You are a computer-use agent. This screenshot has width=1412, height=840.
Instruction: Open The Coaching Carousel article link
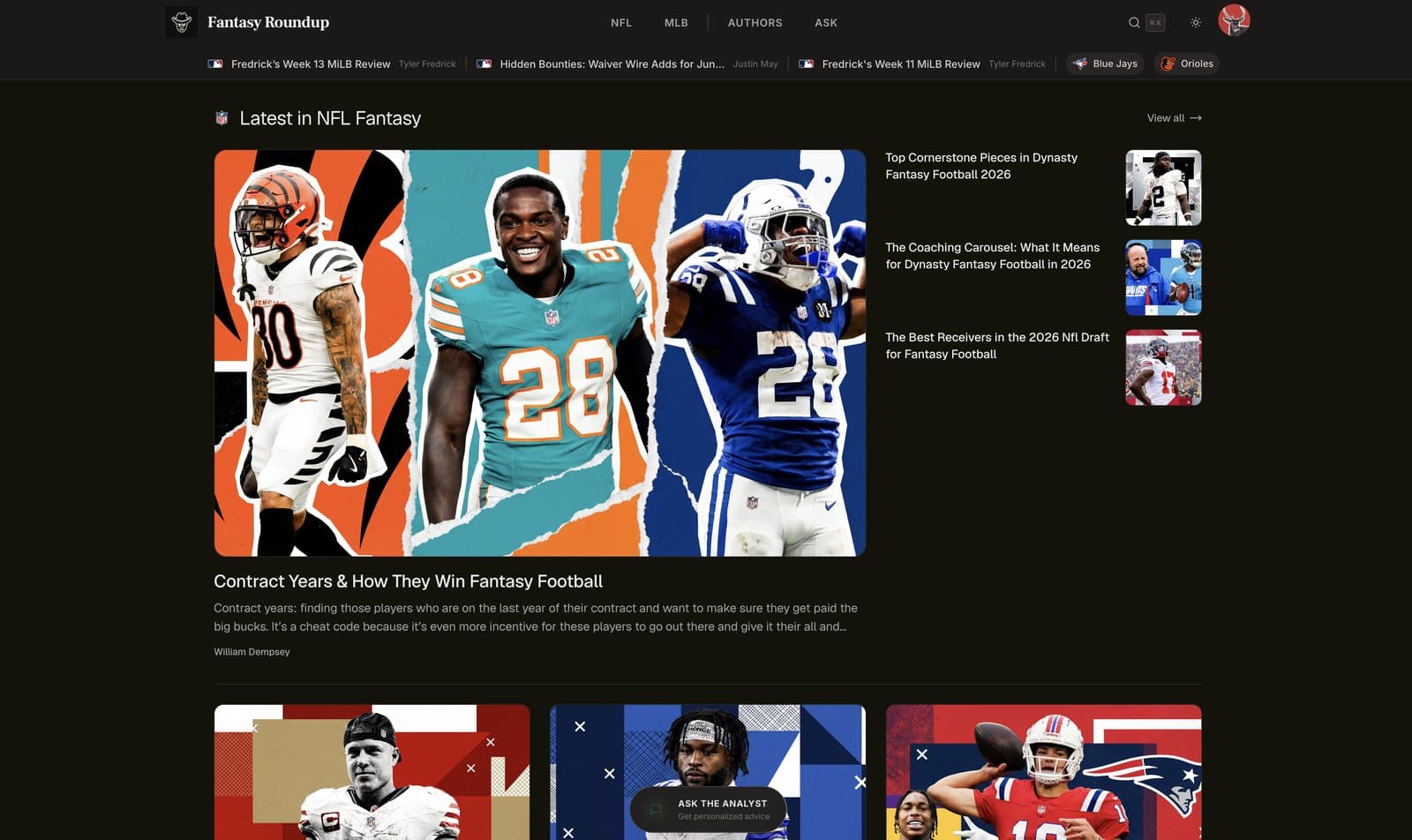pos(992,256)
